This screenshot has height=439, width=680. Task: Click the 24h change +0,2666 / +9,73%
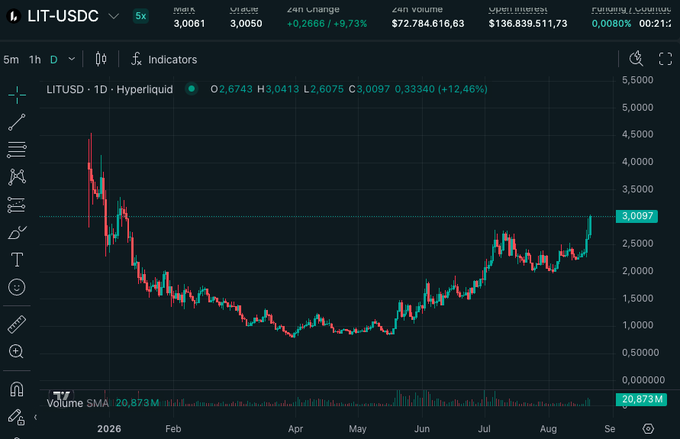[x=327, y=23]
